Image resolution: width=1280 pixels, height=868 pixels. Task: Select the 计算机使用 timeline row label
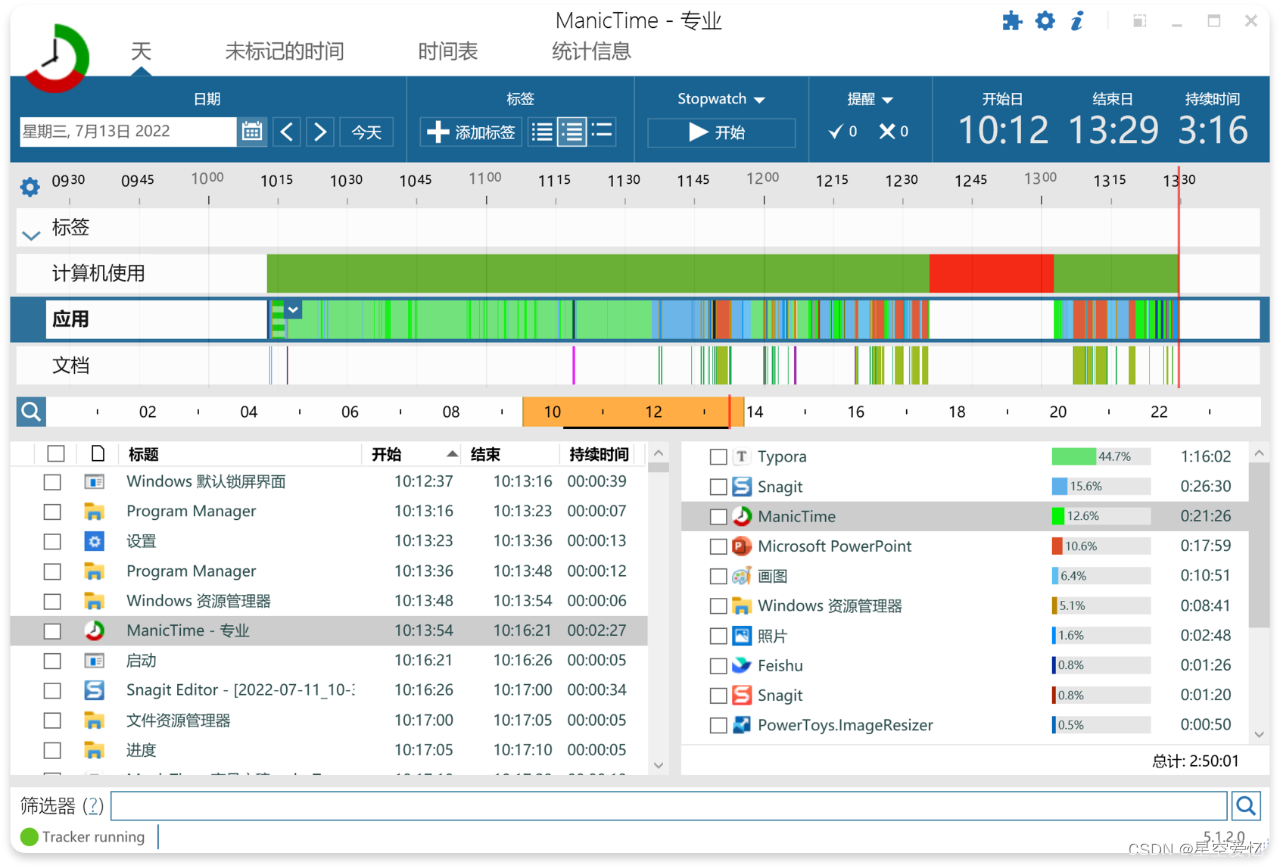tap(98, 273)
